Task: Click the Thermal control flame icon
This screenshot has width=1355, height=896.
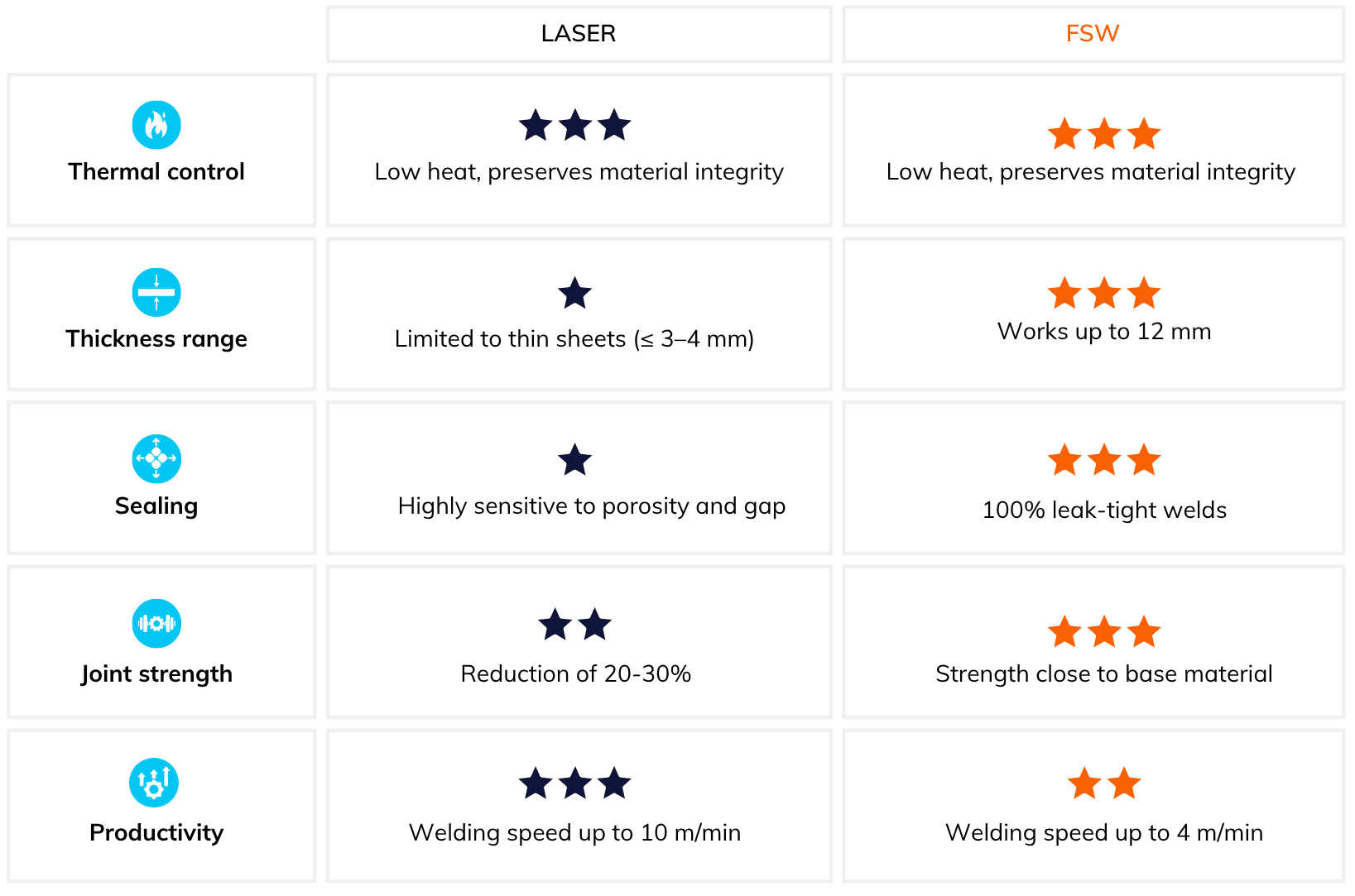Action: (156, 125)
